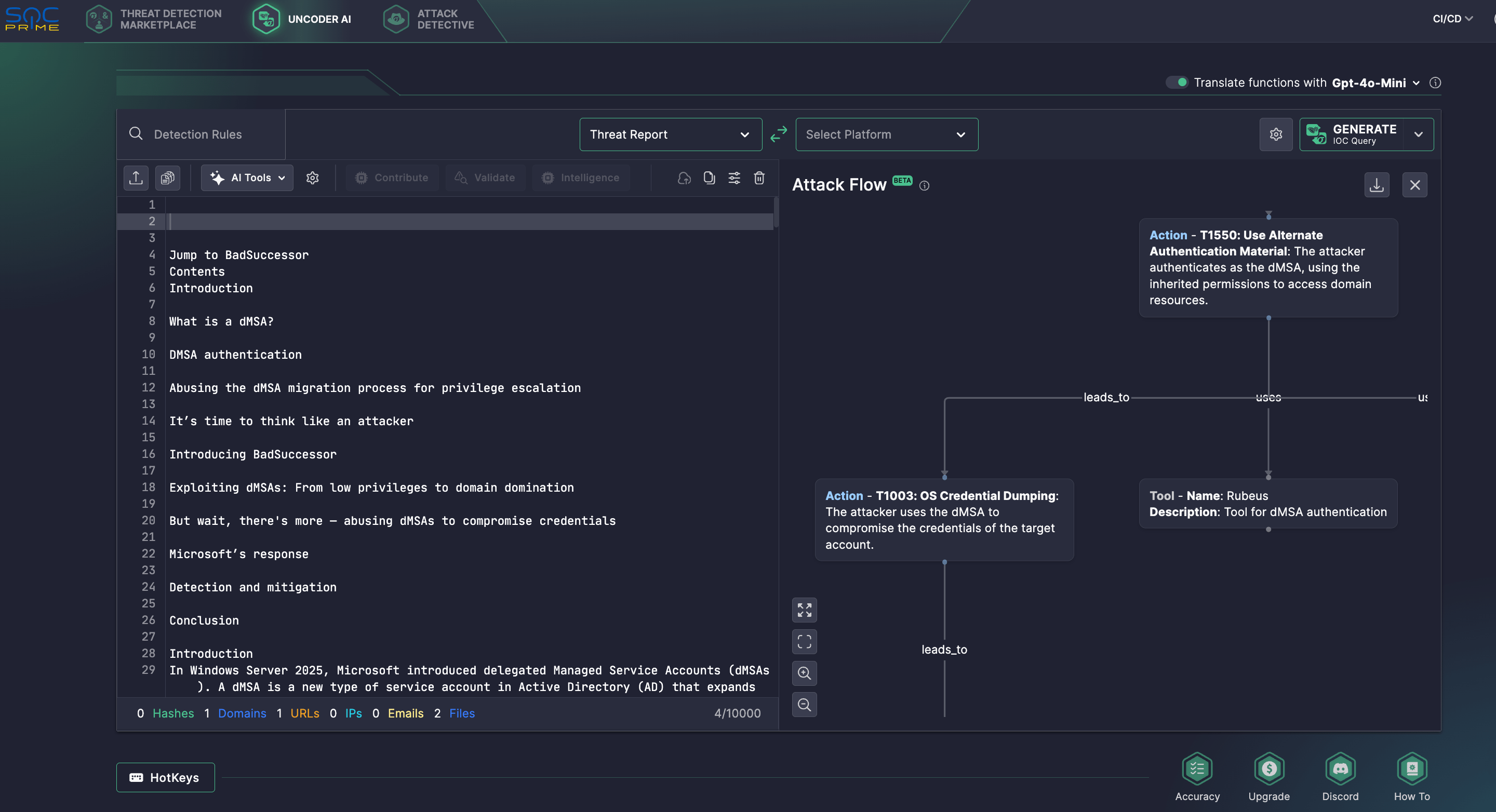Click editor line "Conclusion"

(204, 620)
